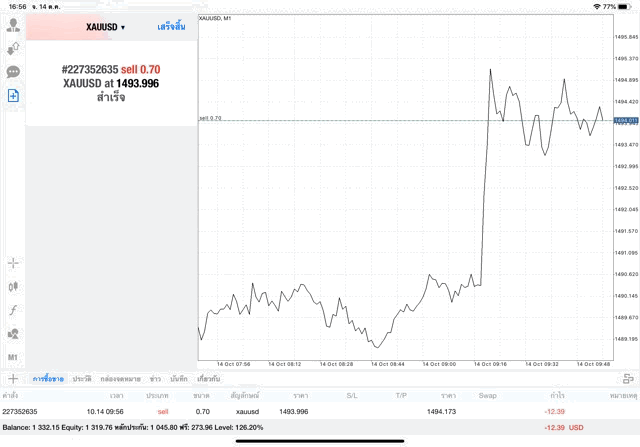Activate the crosshair cursor tool
Viewport: 640px width, 447px height.
tap(13, 263)
